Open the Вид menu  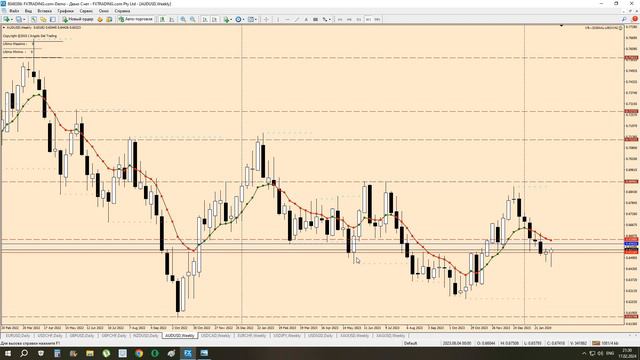pyautogui.click(x=28, y=11)
